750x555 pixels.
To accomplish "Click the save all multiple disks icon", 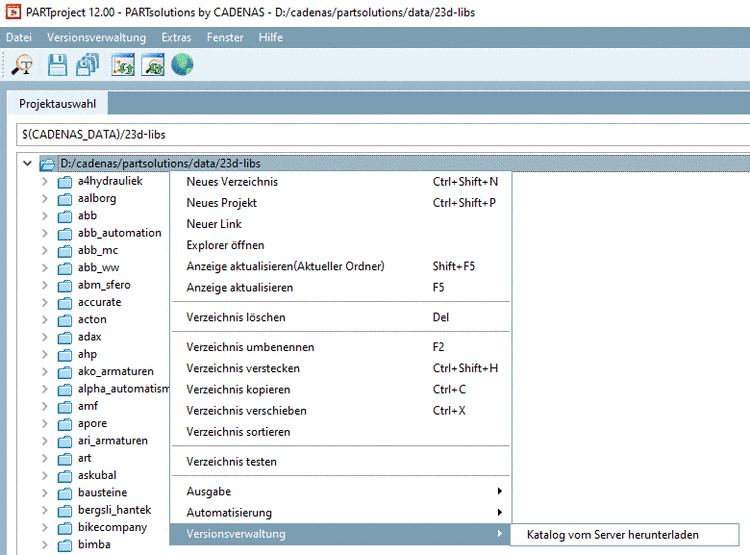I will tap(87, 65).
